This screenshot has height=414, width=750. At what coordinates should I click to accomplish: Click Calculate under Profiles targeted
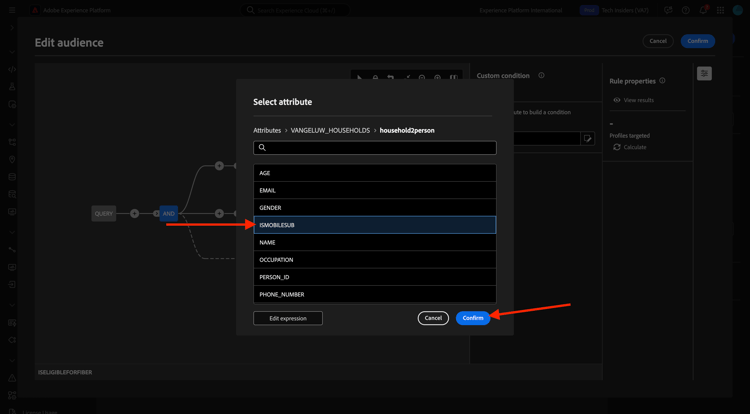[x=629, y=147]
